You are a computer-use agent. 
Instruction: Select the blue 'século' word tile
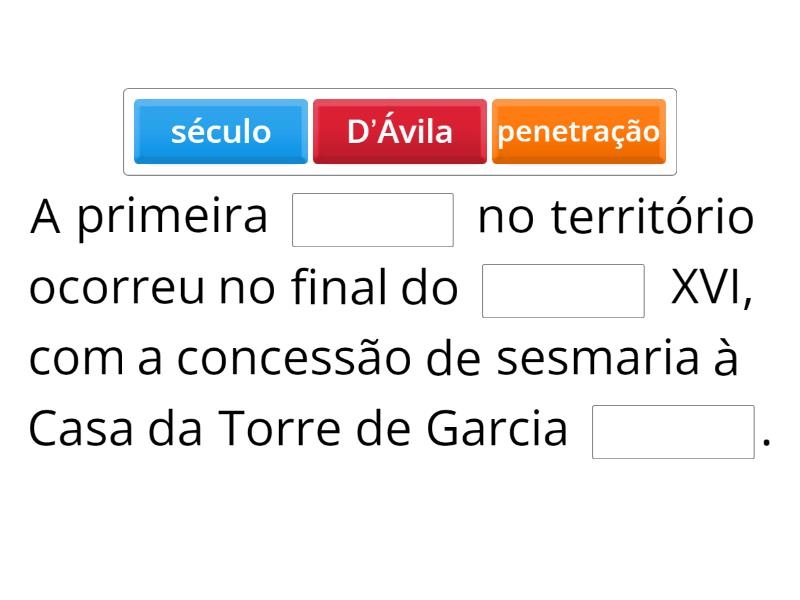point(221,131)
